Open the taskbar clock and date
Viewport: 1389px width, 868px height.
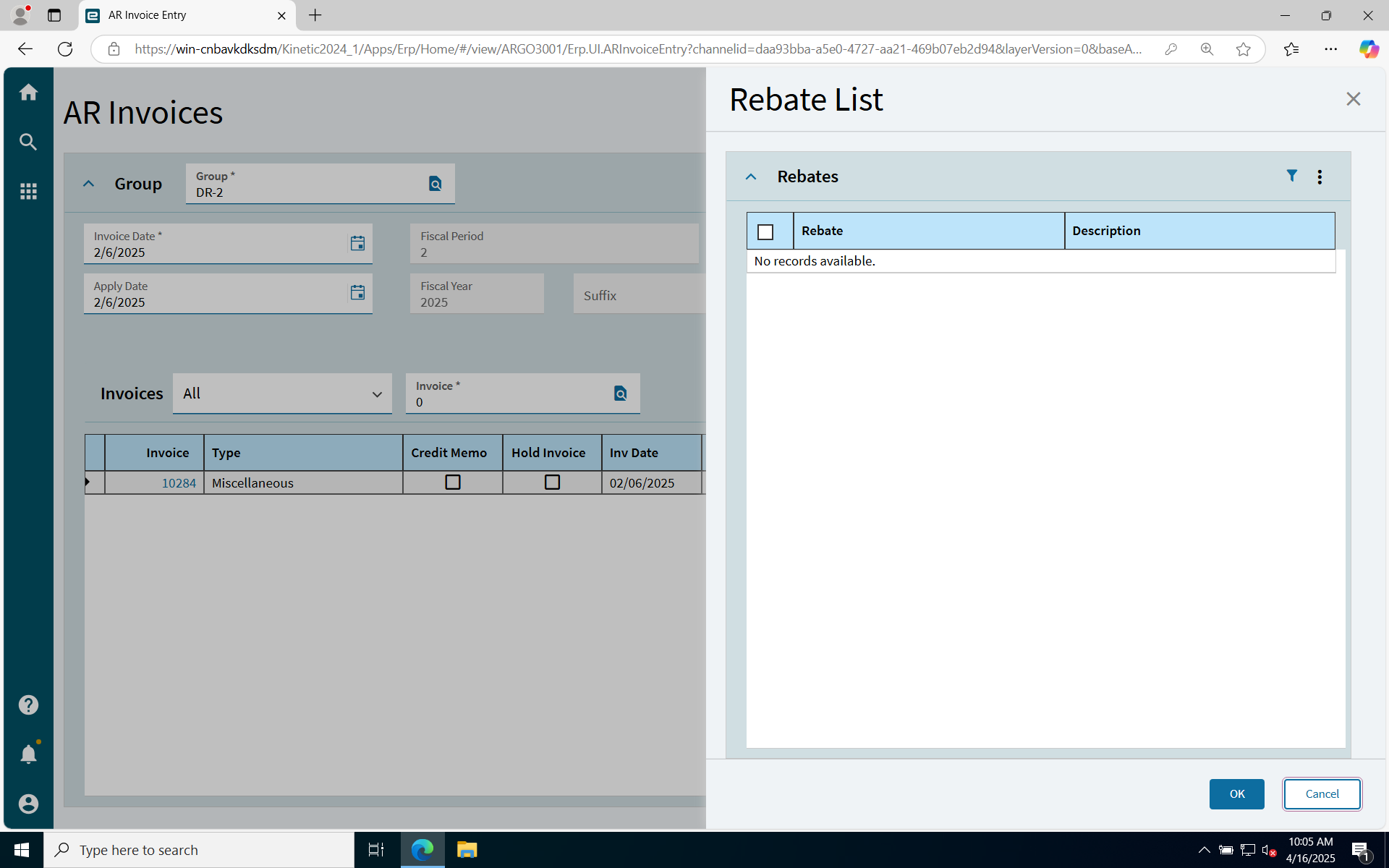[1310, 850]
